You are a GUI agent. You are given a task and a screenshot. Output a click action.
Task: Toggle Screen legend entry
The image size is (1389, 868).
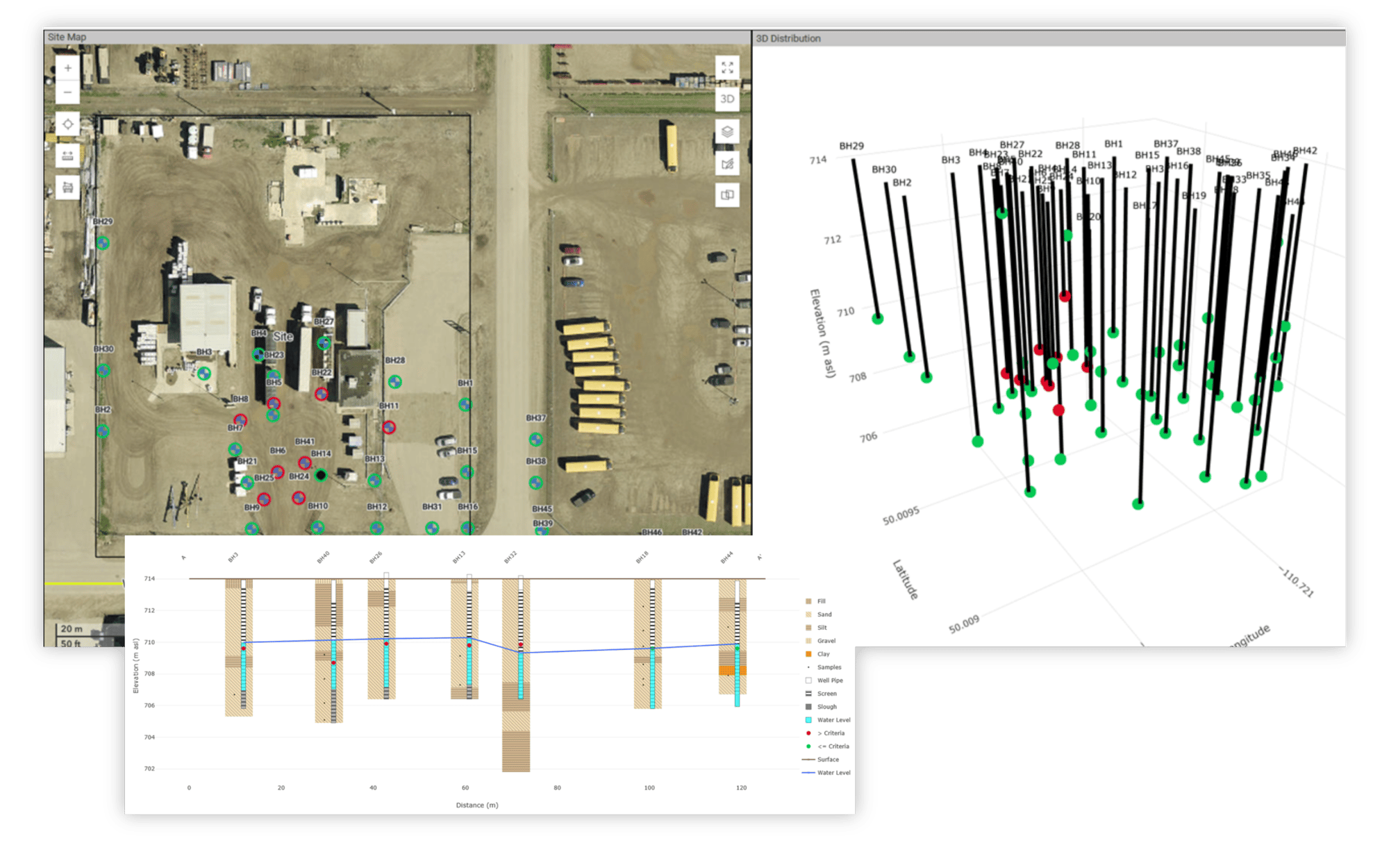[826, 694]
